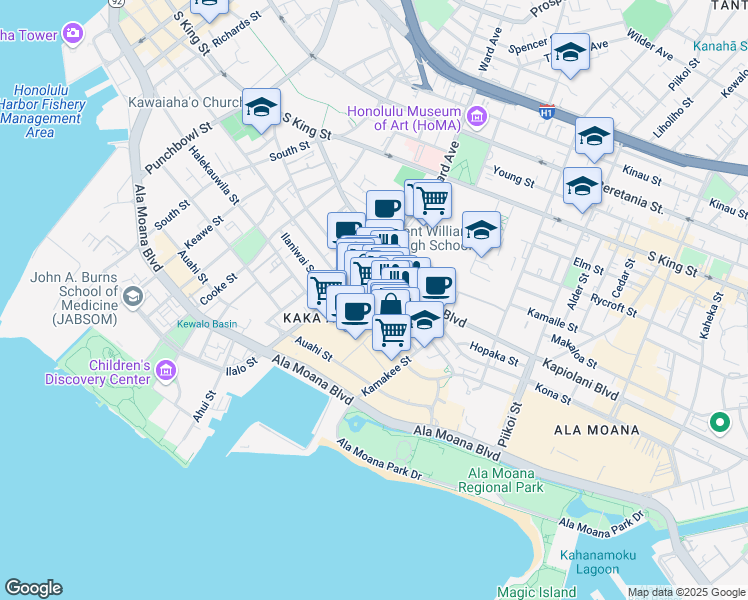This screenshot has width=748, height=600.
Task: Click Piikoi St label near Ala Moana Blvd
Action: [510, 424]
